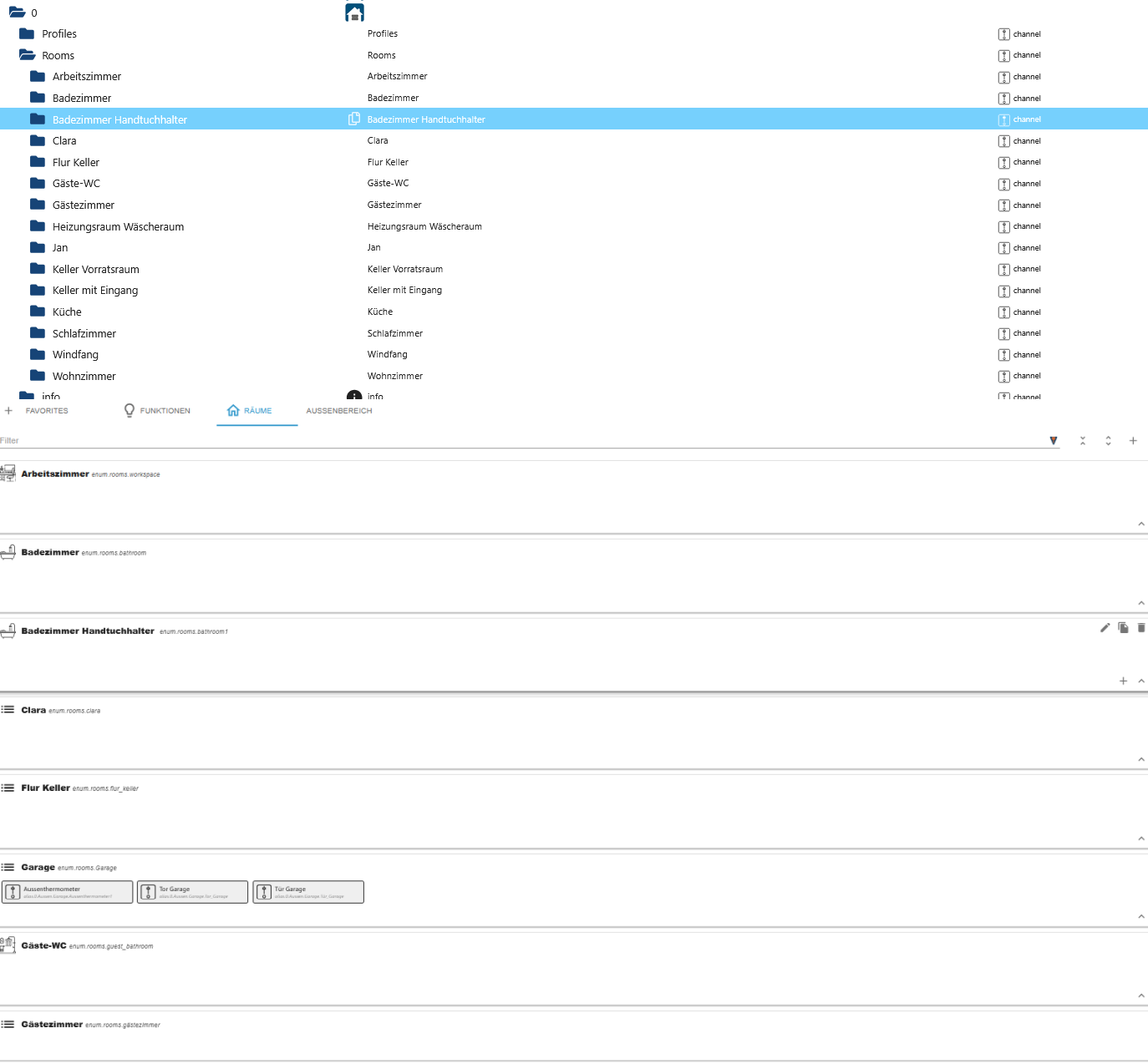Collapse the Badezimmer room card
This screenshot has width=1148, height=1064.
click(x=1141, y=603)
